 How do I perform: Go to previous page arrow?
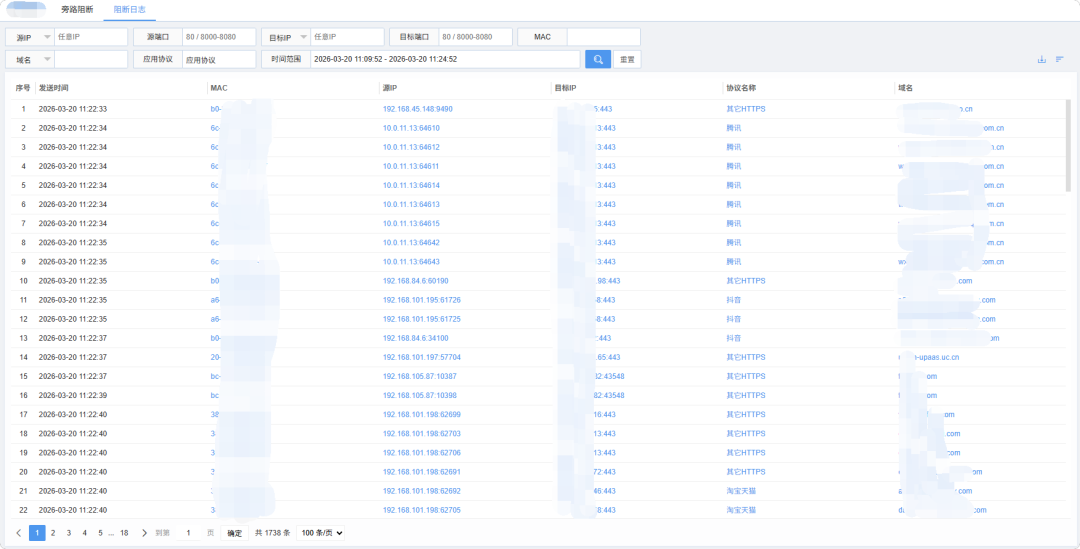[19, 532]
